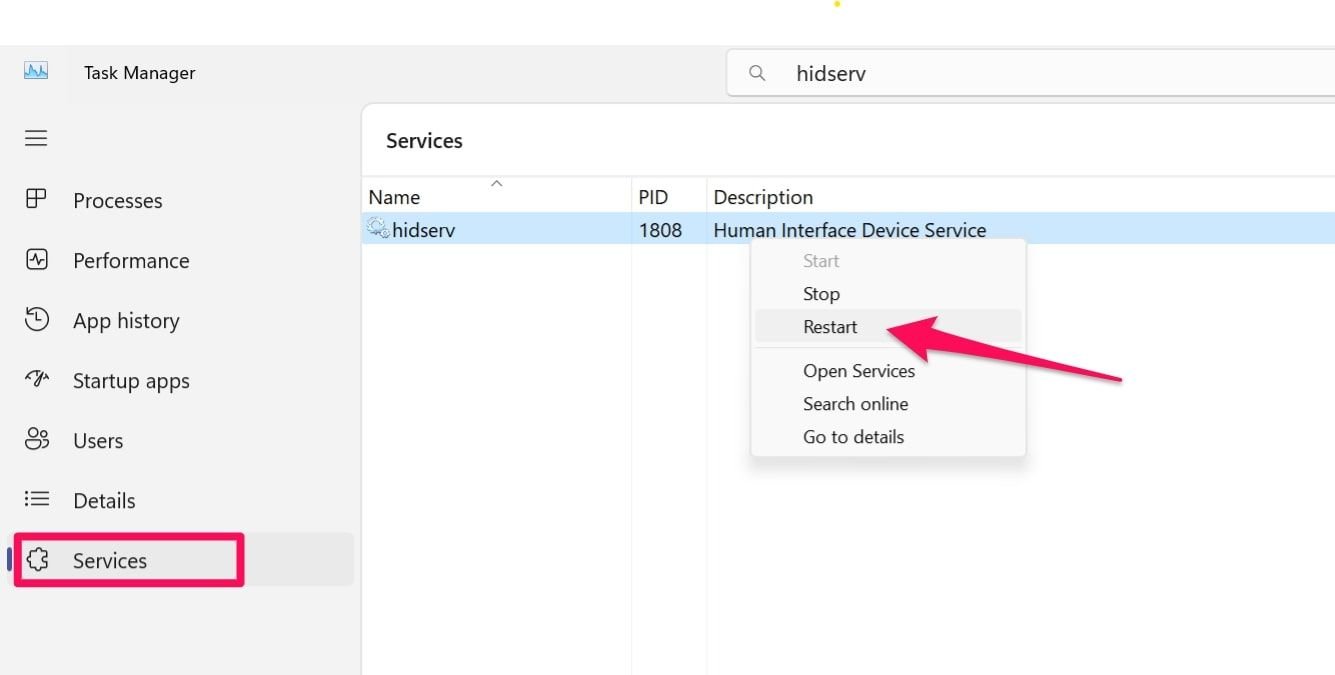The width and height of the screenshot is (1335, 675).
Task: Choose Stop from the context menu
Action: (821, 294)
